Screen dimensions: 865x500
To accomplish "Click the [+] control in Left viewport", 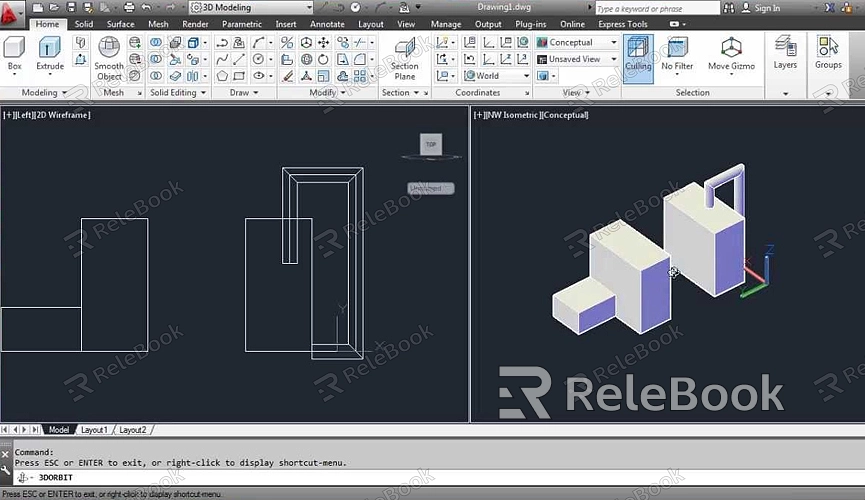I will pos(8,115).
